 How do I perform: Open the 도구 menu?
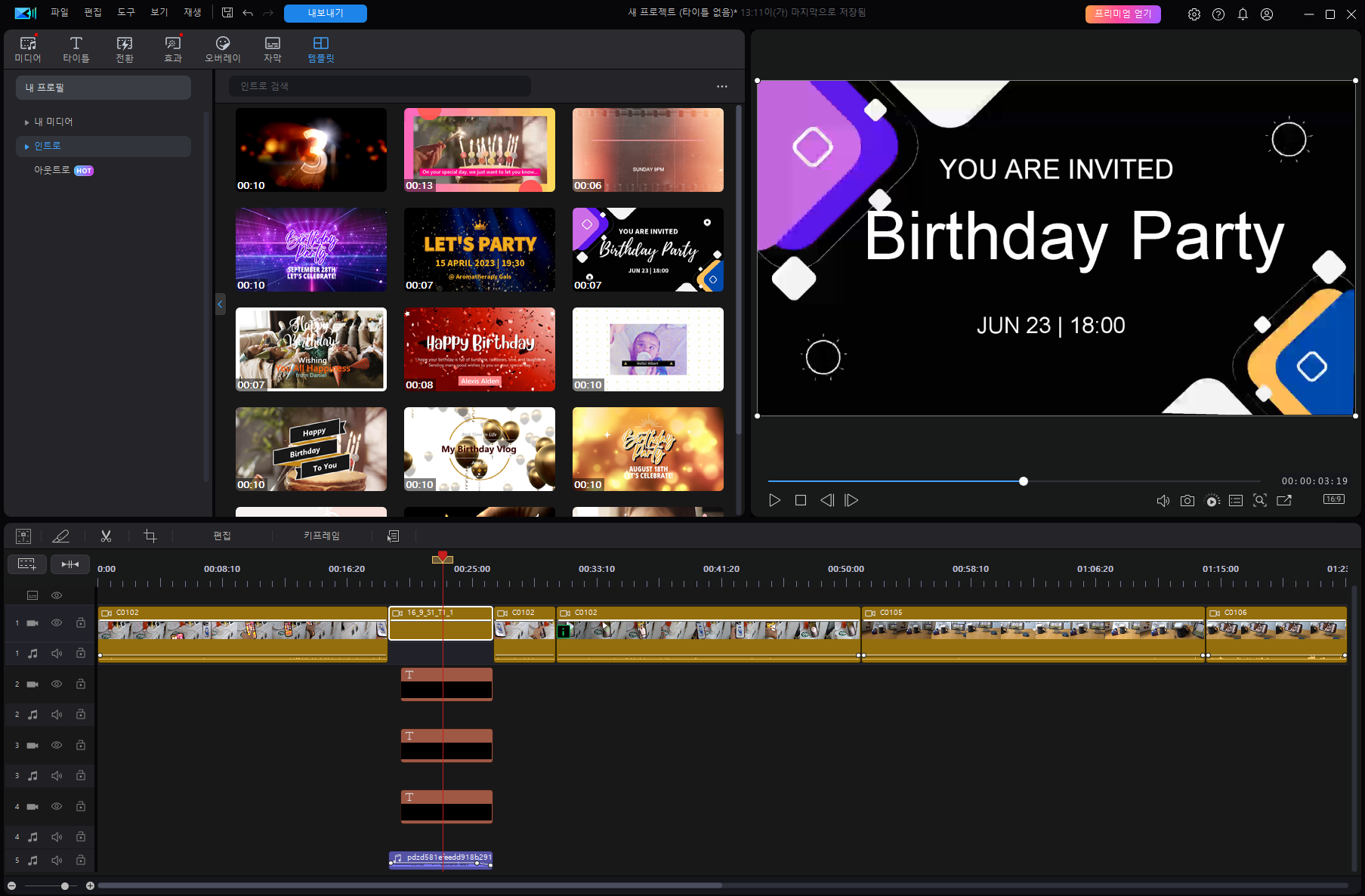pyautogui.click(x=126, y=13)
